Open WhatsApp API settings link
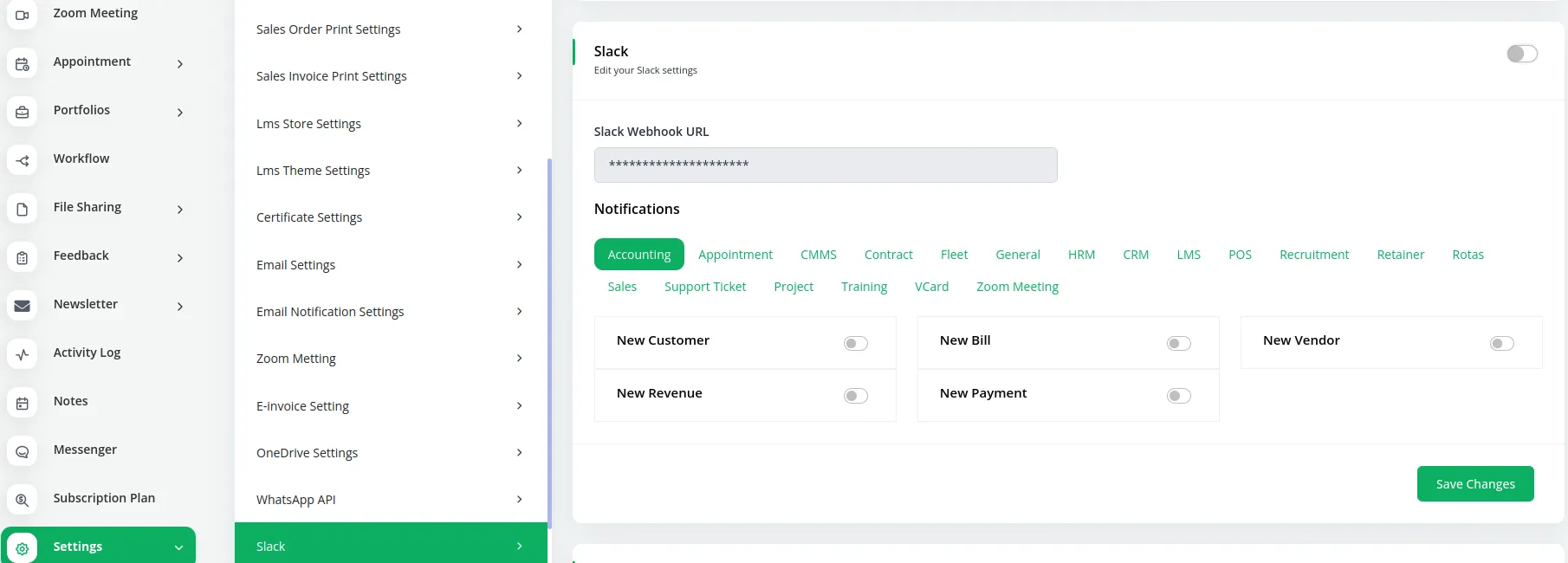The height and width of the screenshot is (563, 1568). coord(296,500)
